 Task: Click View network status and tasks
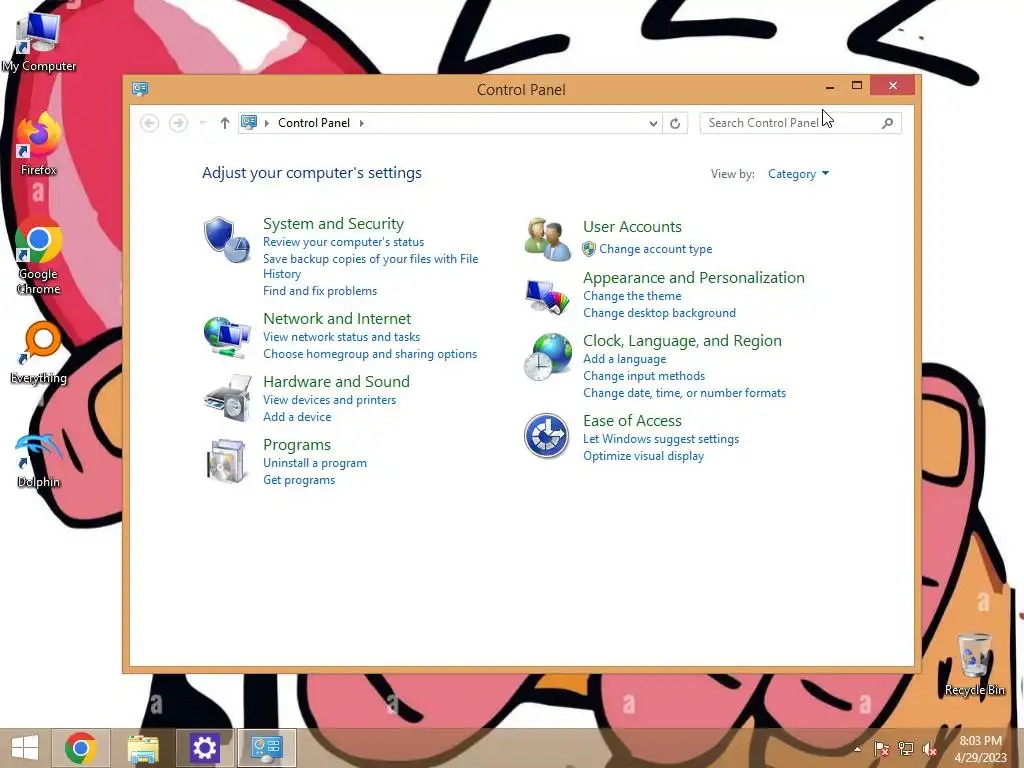(342, 337)
